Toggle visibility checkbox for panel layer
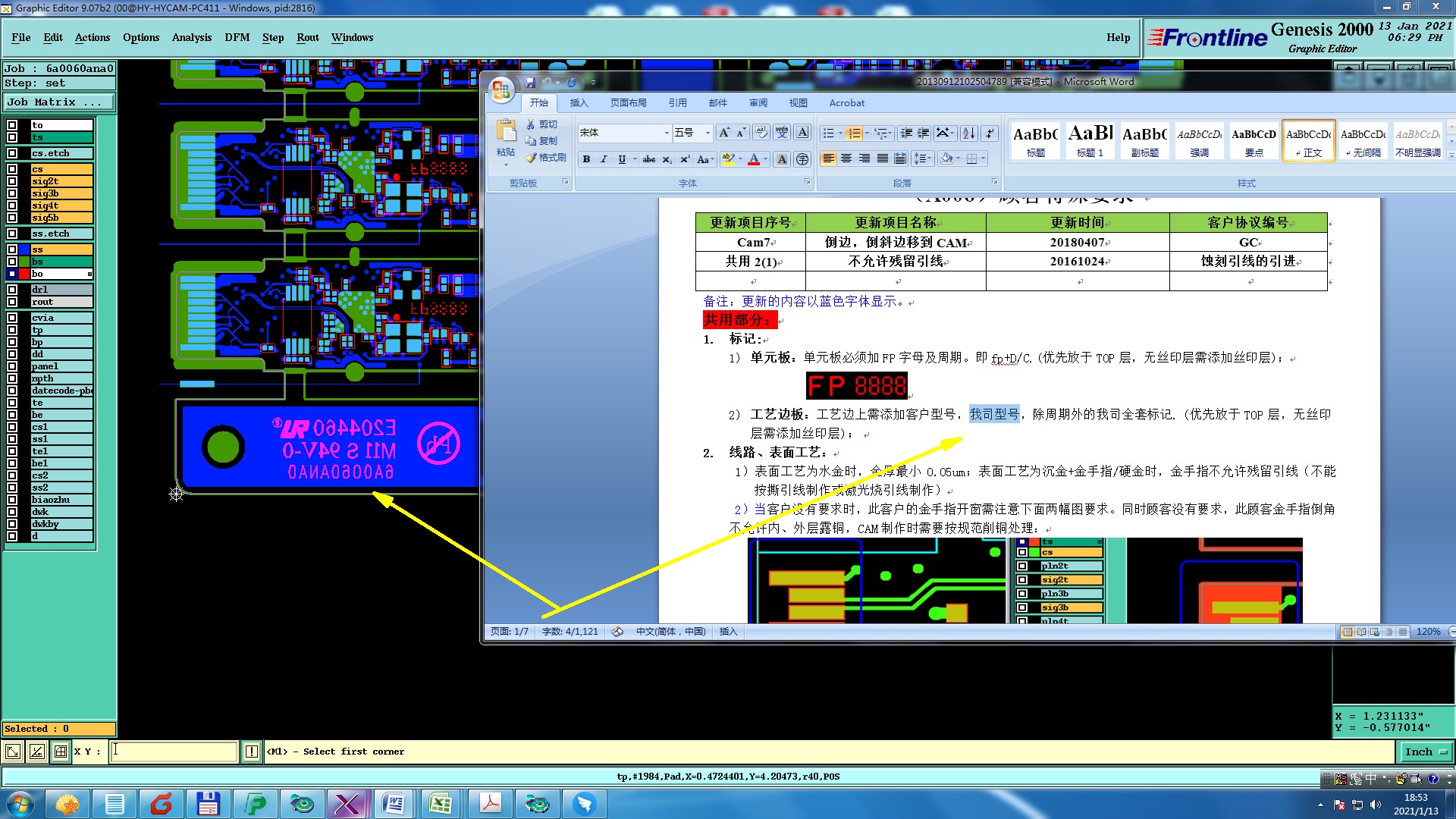Screen dimensions: 1456x819 [12, 366]
